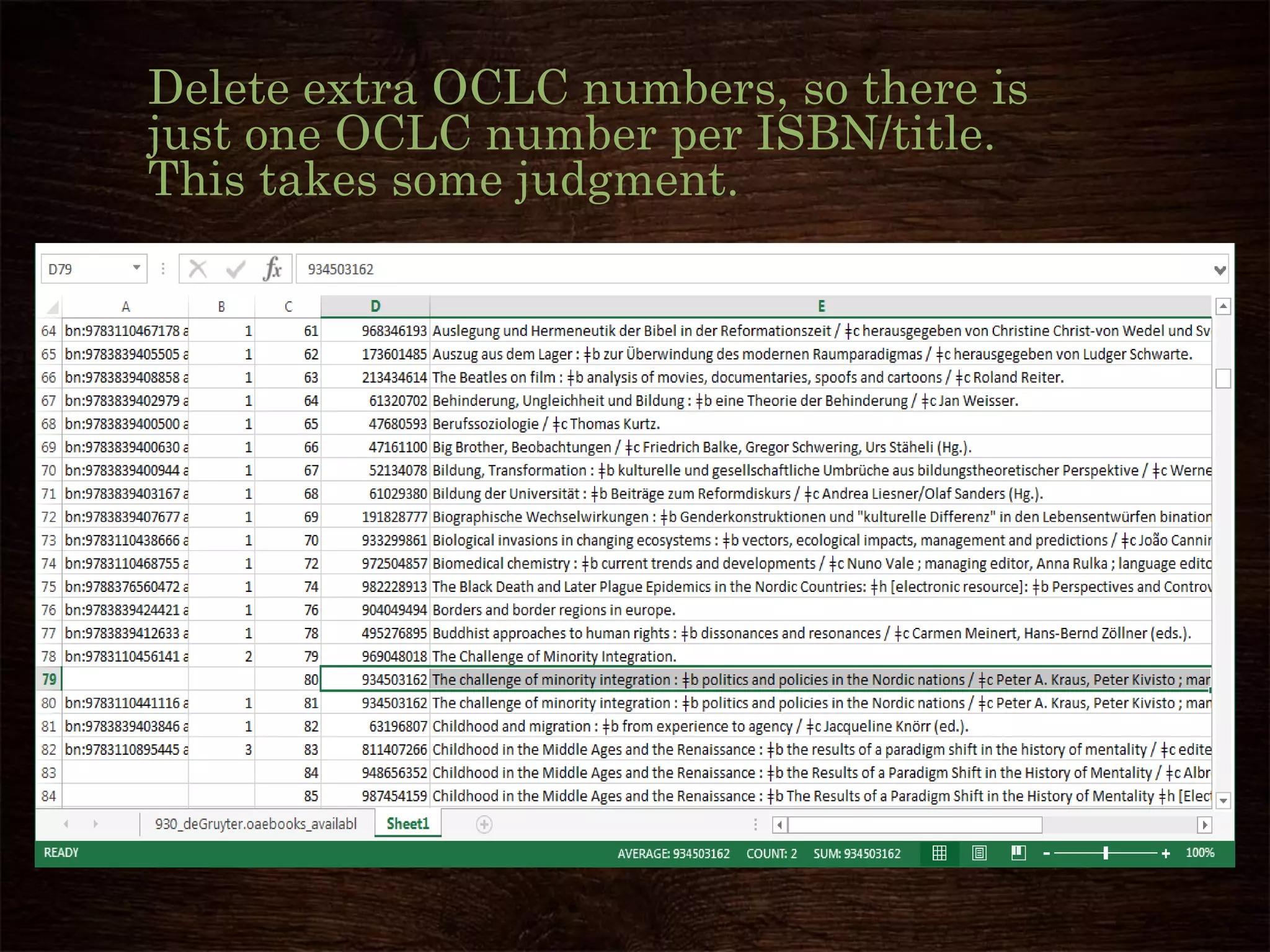Select cell 'The Beatles on film' title

pyautogui.click(x=820, y=377)
